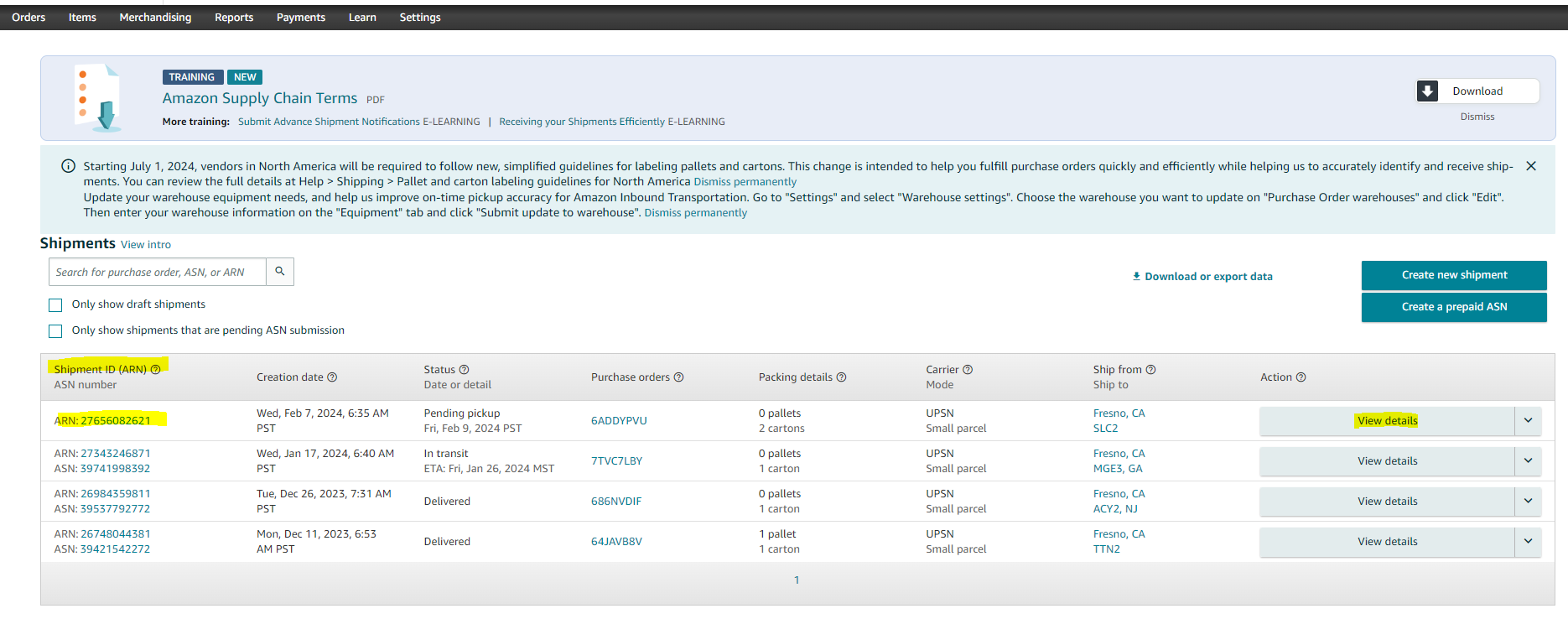Click help icon next to Carrier header
The width and height of the screenshot is (1568, 624).
(x=968, y=369)
